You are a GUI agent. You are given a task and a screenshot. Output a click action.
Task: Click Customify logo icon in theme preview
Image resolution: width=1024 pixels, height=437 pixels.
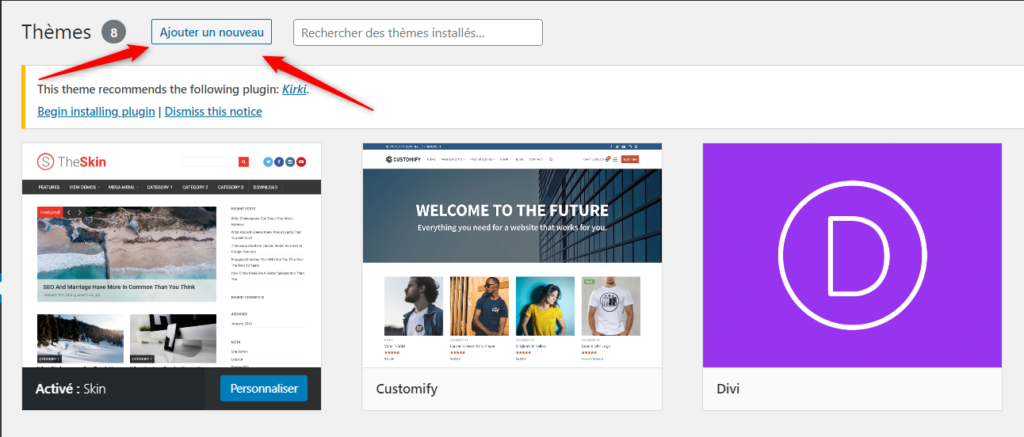pyautogui.click(x=389, y=159)
